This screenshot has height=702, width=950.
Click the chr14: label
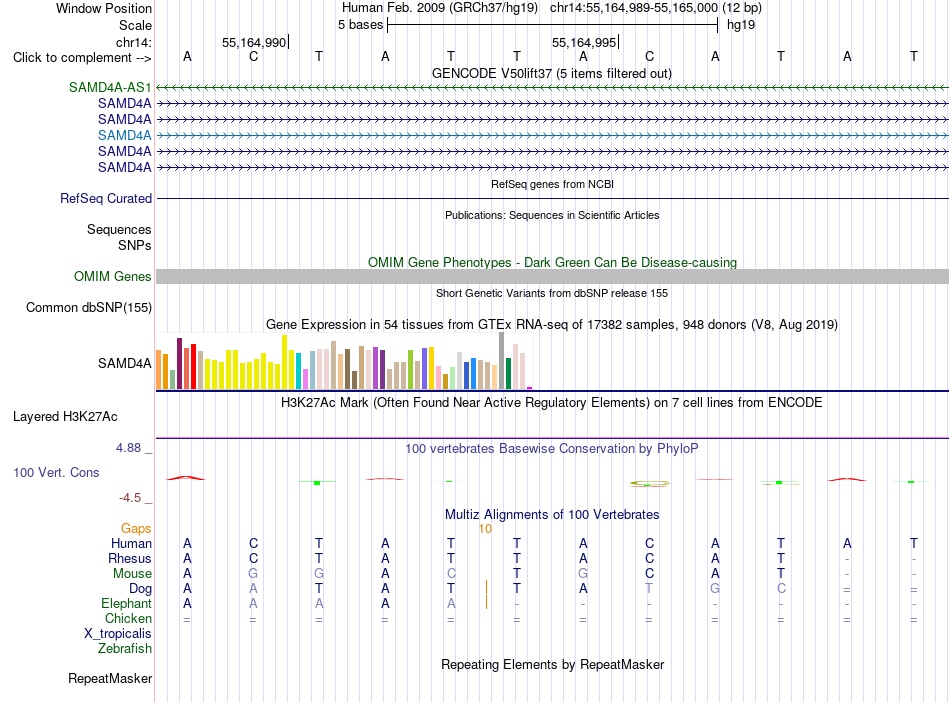point(133,42)
